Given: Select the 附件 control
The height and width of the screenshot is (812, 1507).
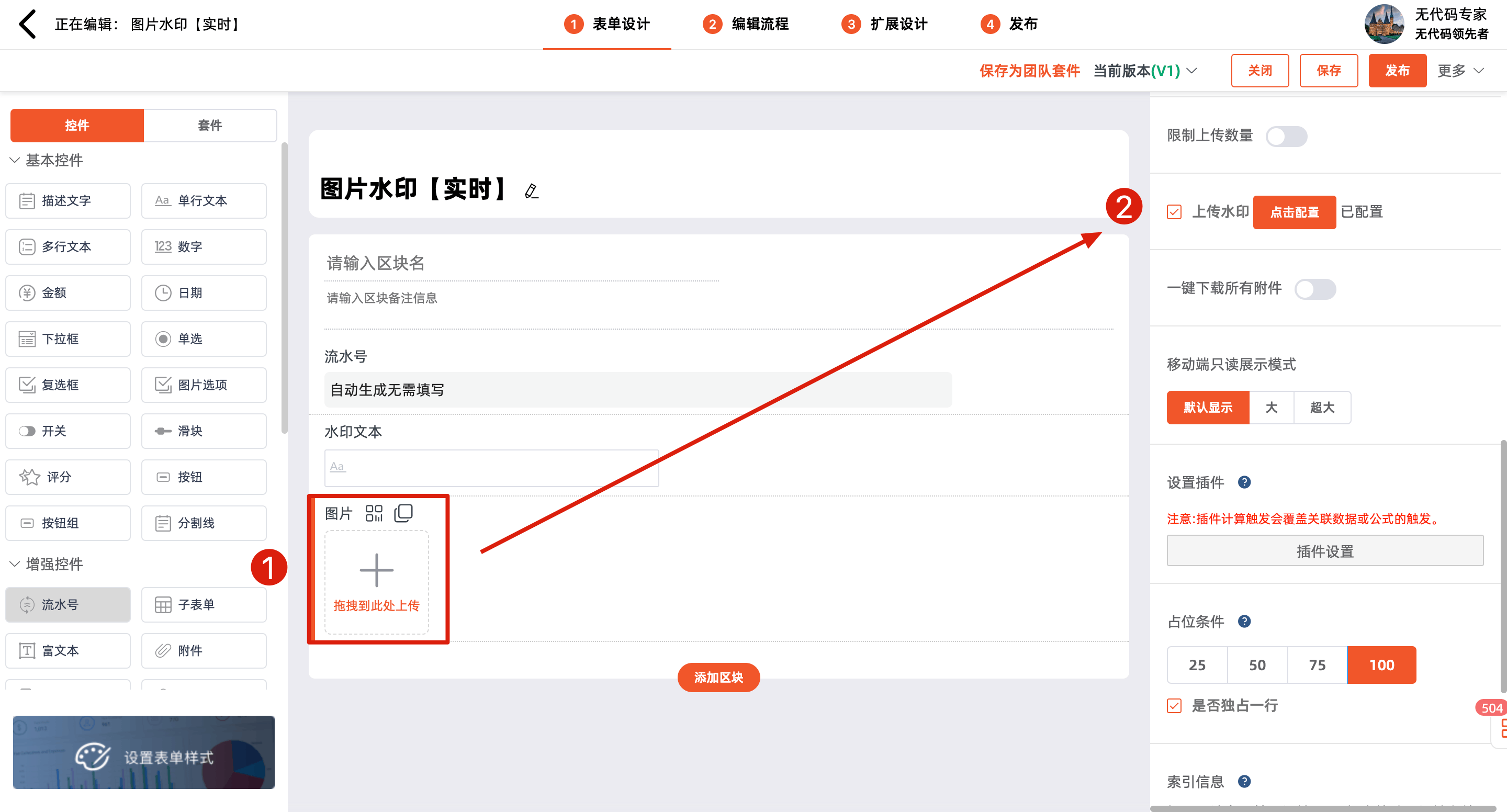Looking at the screenshot, I should tap(204, 650).
